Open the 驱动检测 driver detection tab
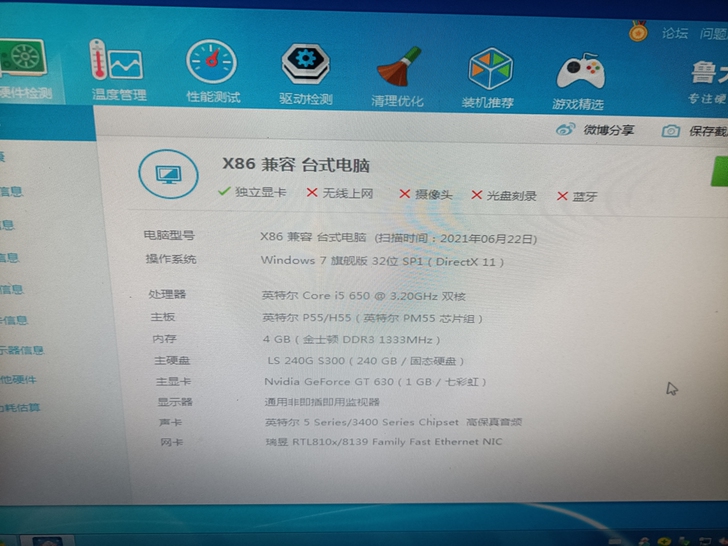728x546 pixels. click(x=306, y=73)
